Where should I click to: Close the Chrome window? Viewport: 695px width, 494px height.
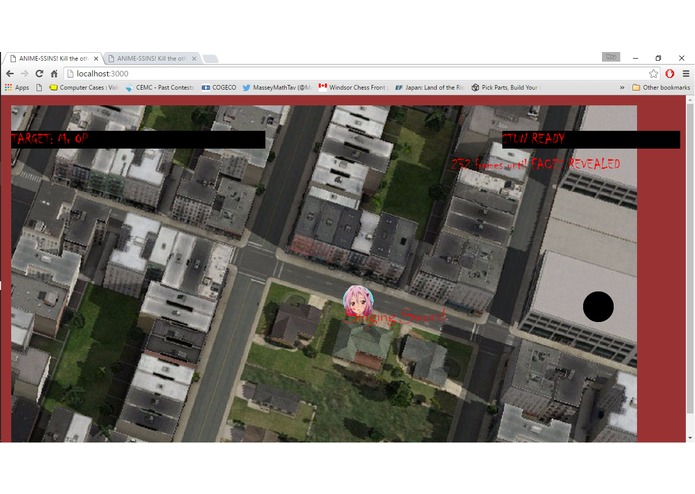pos(682,58)
